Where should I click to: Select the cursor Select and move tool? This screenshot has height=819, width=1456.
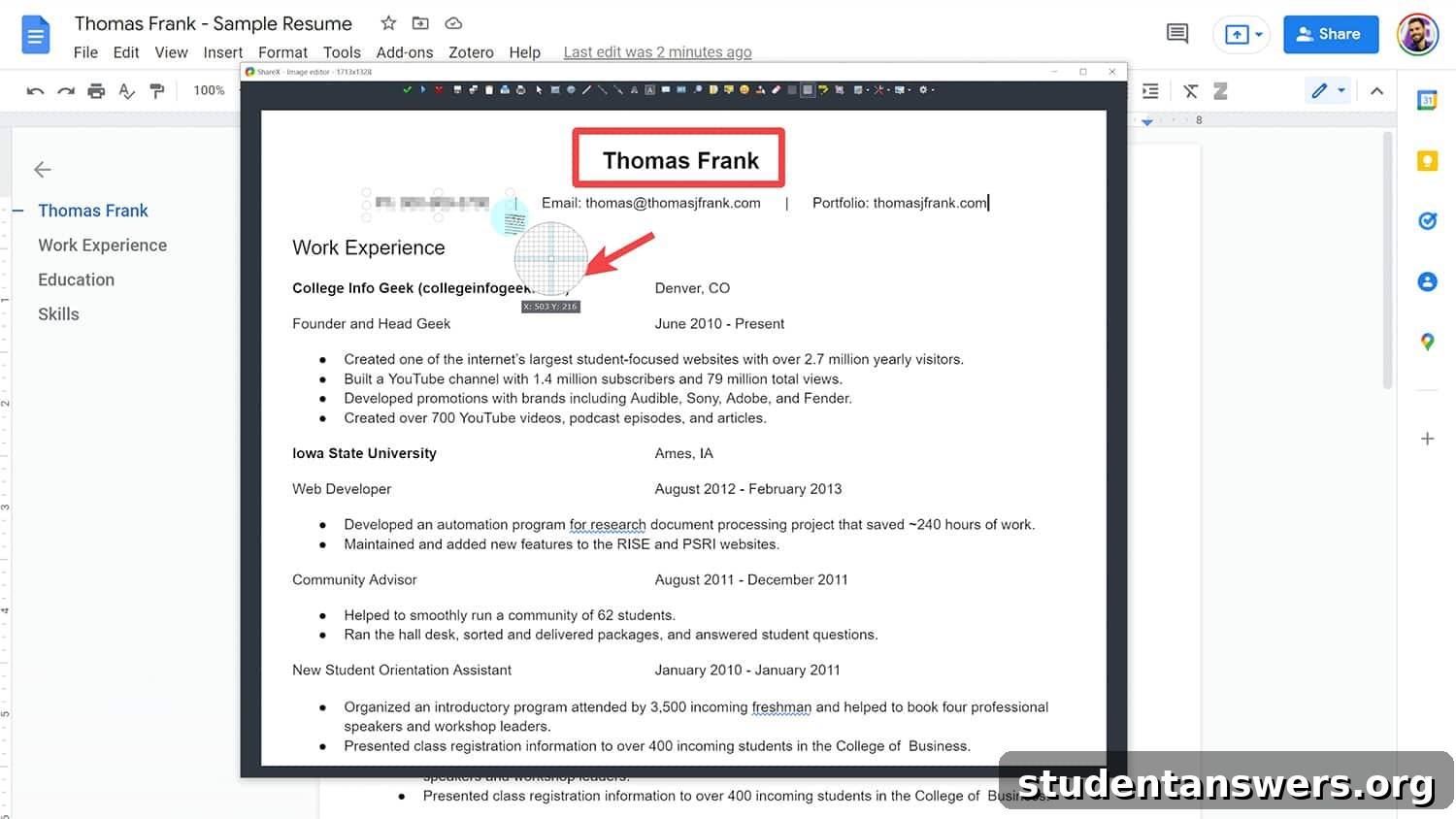pyautogui.click(x=539, y=89)
